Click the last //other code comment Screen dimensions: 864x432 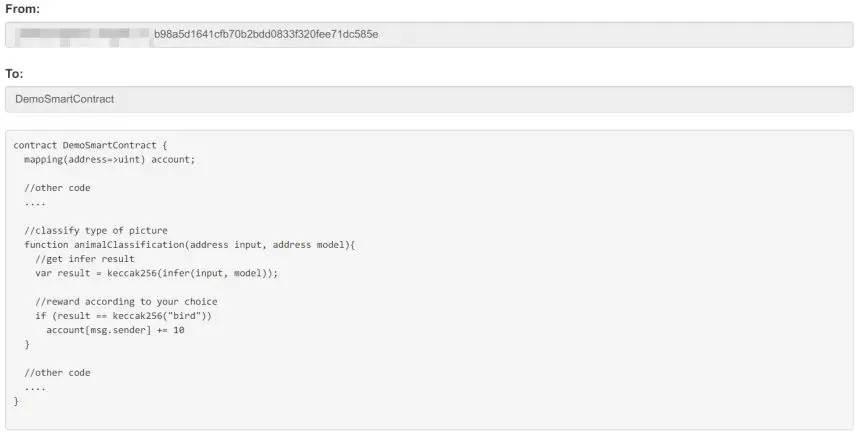57,373
